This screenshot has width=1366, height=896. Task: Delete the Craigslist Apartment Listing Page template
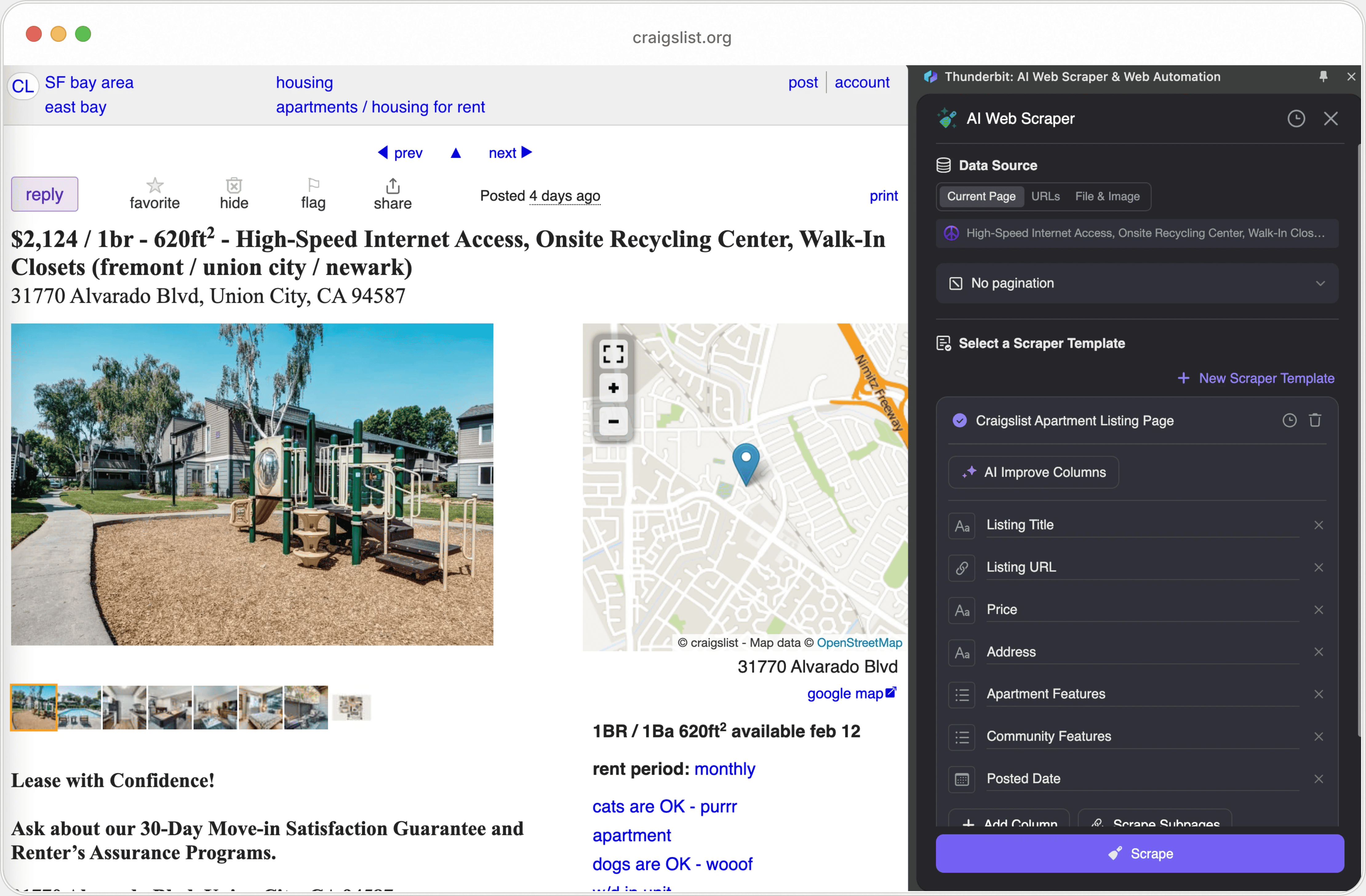(x=1315, y=421)
